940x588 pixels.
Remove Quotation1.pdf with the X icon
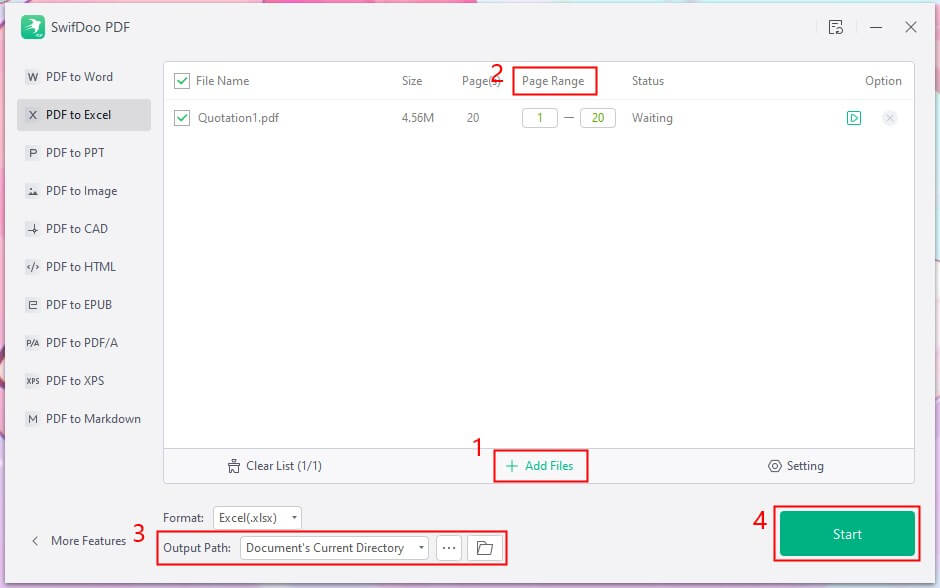pos(890,118)
